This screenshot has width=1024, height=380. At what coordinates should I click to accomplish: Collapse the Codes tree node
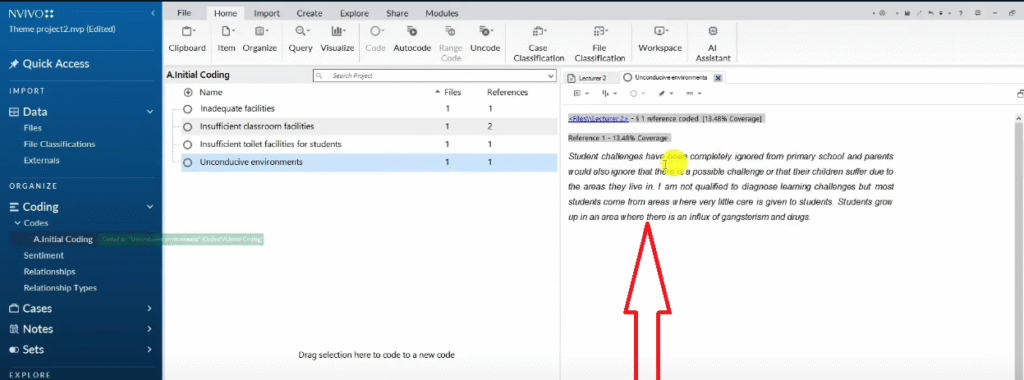[x=18, y=223]
